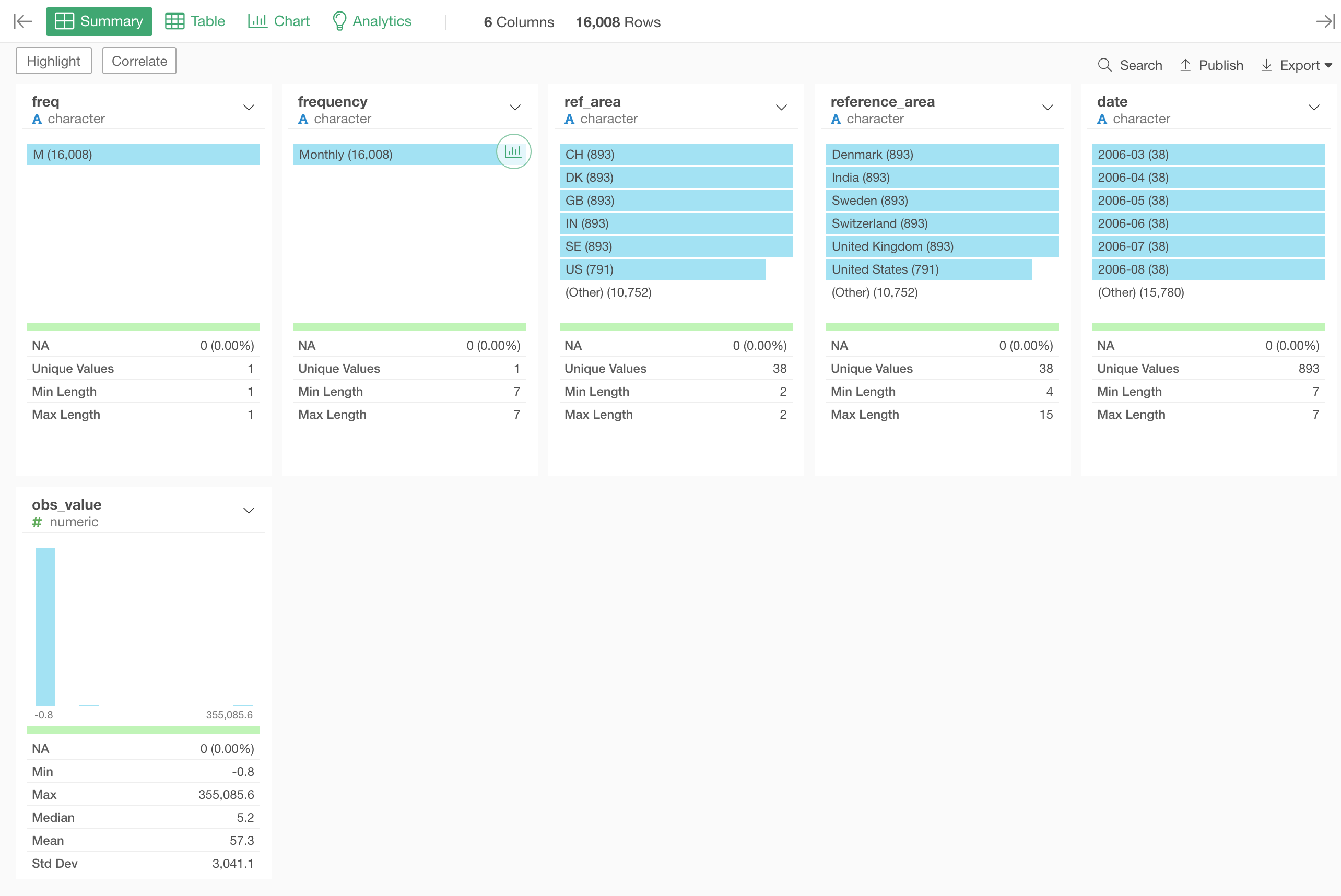The image size is (1341, 896).
Task: Click the numeric hash icon under obs_value
Action: (x=37, y=522)
